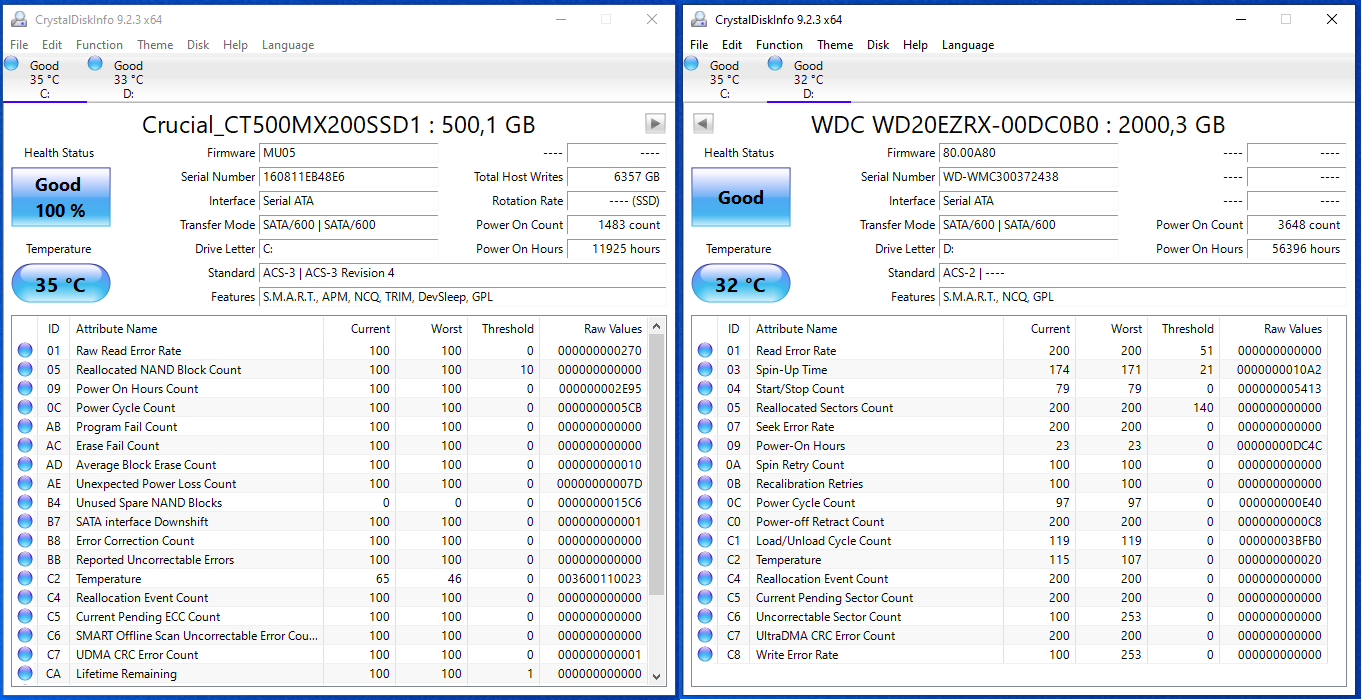Select disk C: Good 35 °C in left window

tap(44, 79)
